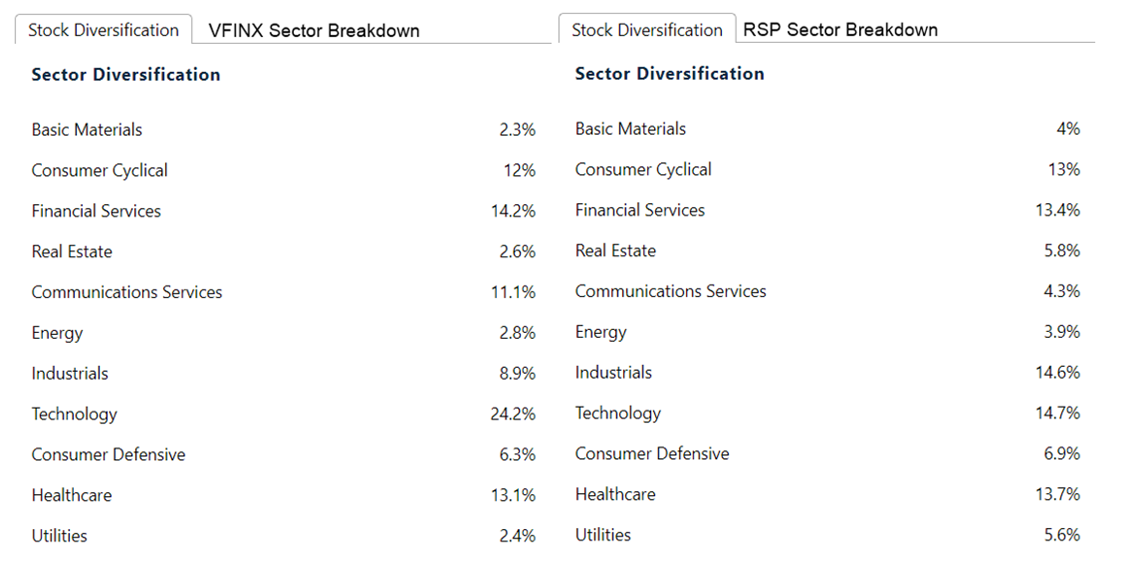1147x581 pixels.
Task: Select right Sector Diversification heading
Action: coord(669,74)
